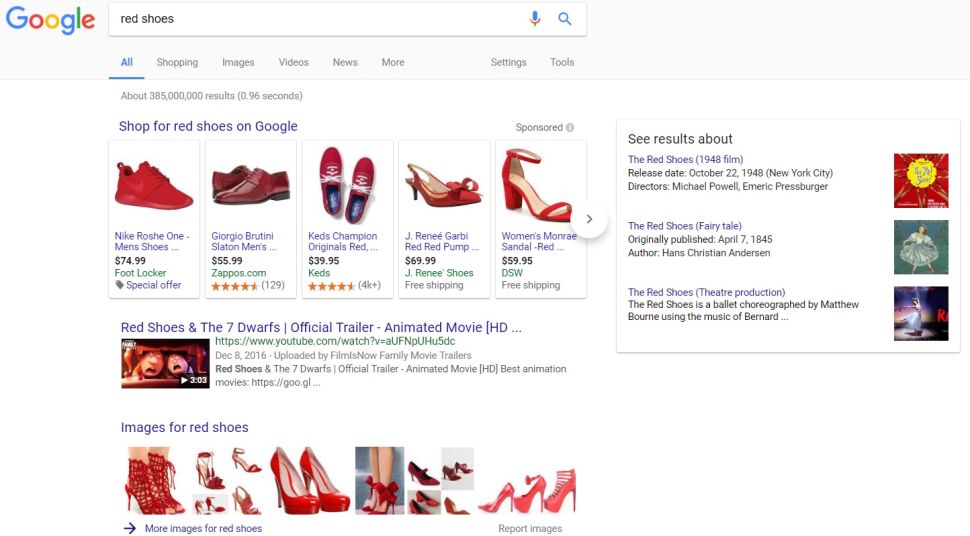Screen dimensions: 970x536
Task: Click the red platform pumps image
Action: coord(311,481)
